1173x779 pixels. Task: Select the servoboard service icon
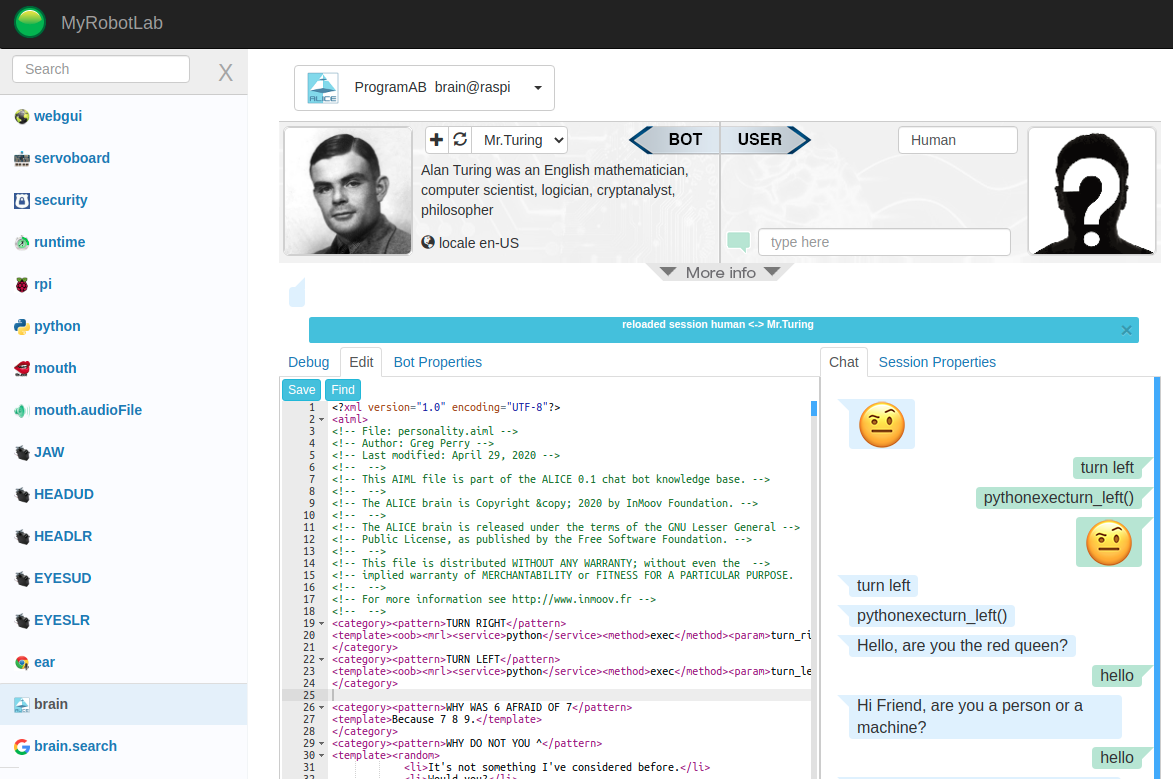click(22, 159)
